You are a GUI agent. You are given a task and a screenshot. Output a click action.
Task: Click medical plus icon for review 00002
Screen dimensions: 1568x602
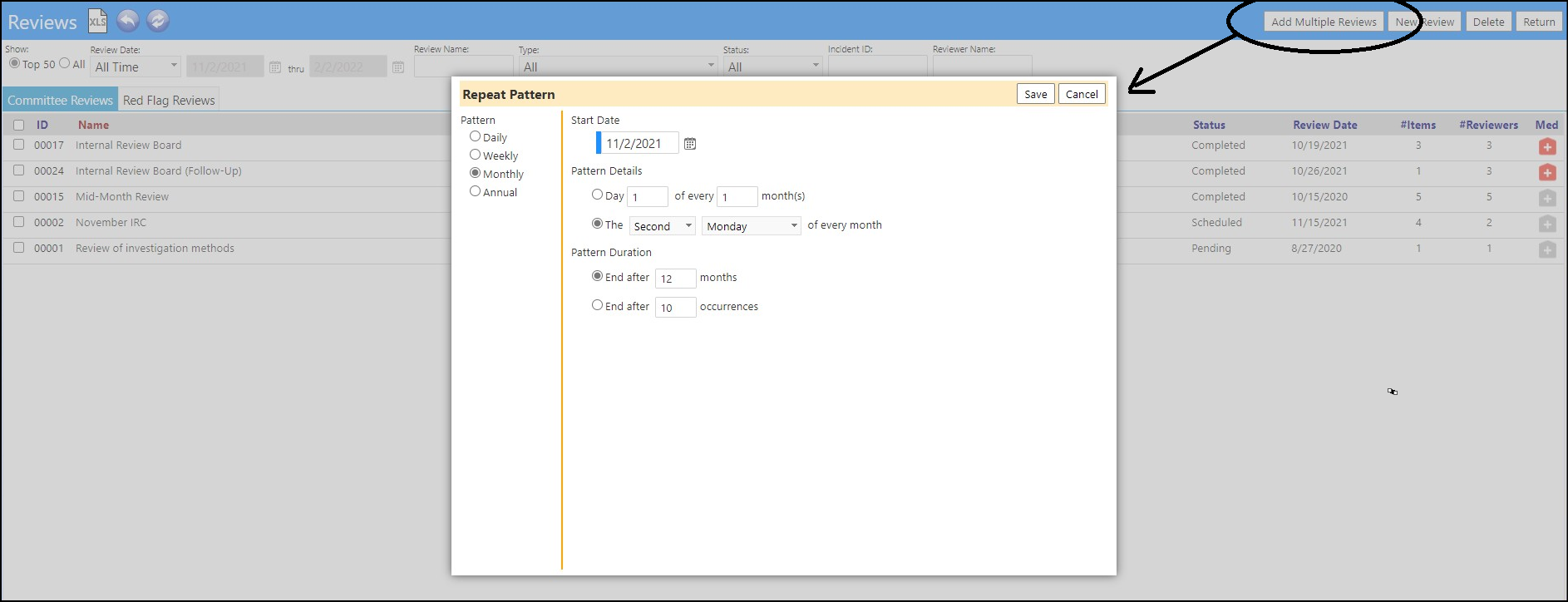(1547, 225)
